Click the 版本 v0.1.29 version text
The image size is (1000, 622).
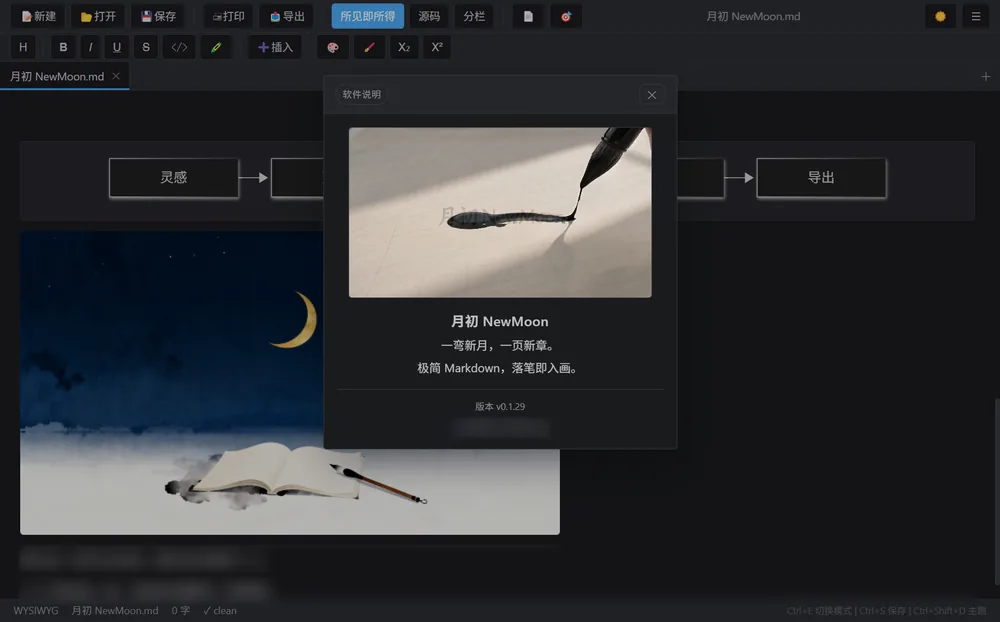tap(500, 406)
